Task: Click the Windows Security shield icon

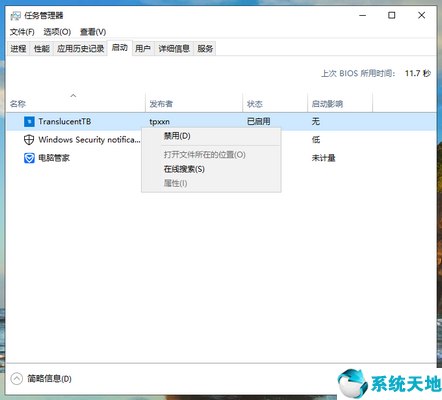Action: [x=29, y=140]
